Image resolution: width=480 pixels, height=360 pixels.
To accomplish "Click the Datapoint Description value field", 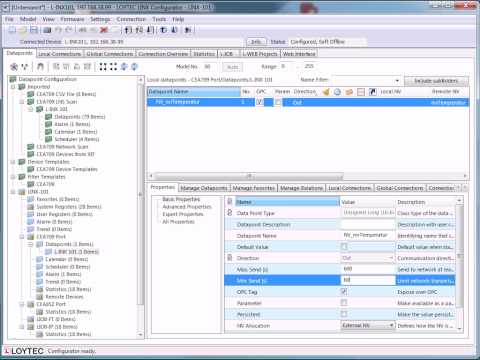I will pyautogui.click(x=368, y=224).
